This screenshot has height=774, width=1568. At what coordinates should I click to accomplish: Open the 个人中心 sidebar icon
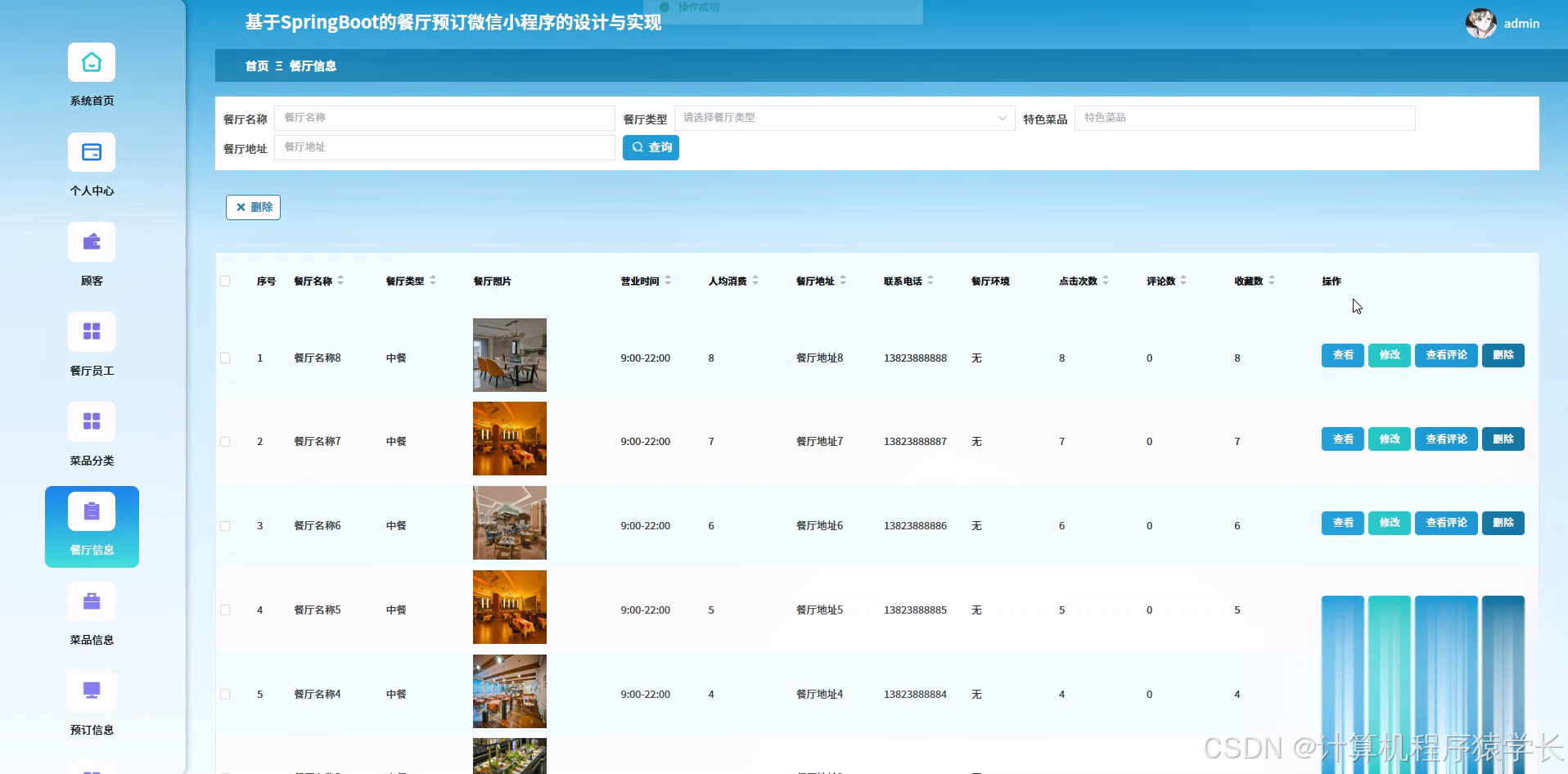(x=92, y=152)
